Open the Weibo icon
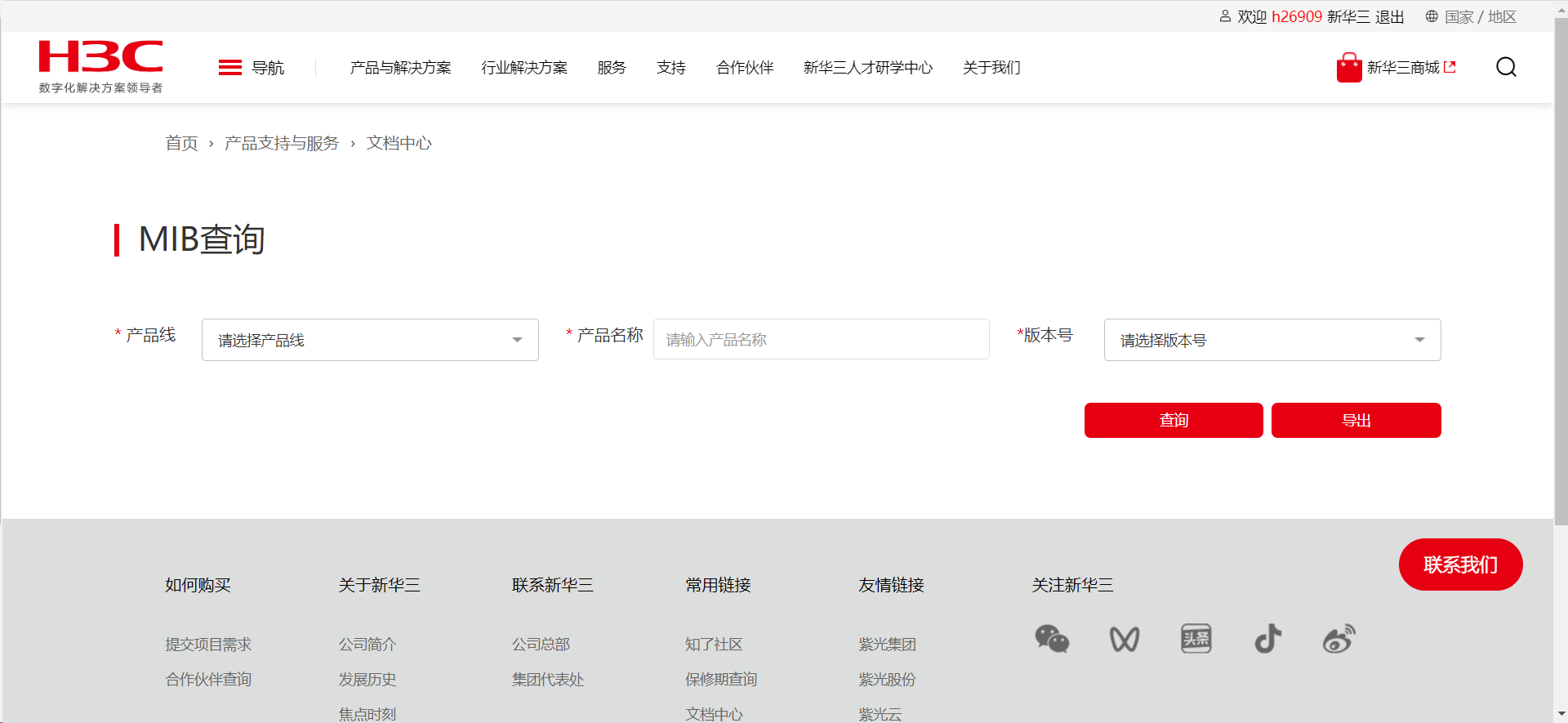1568x723 pixels. [x=1339, y=639]
